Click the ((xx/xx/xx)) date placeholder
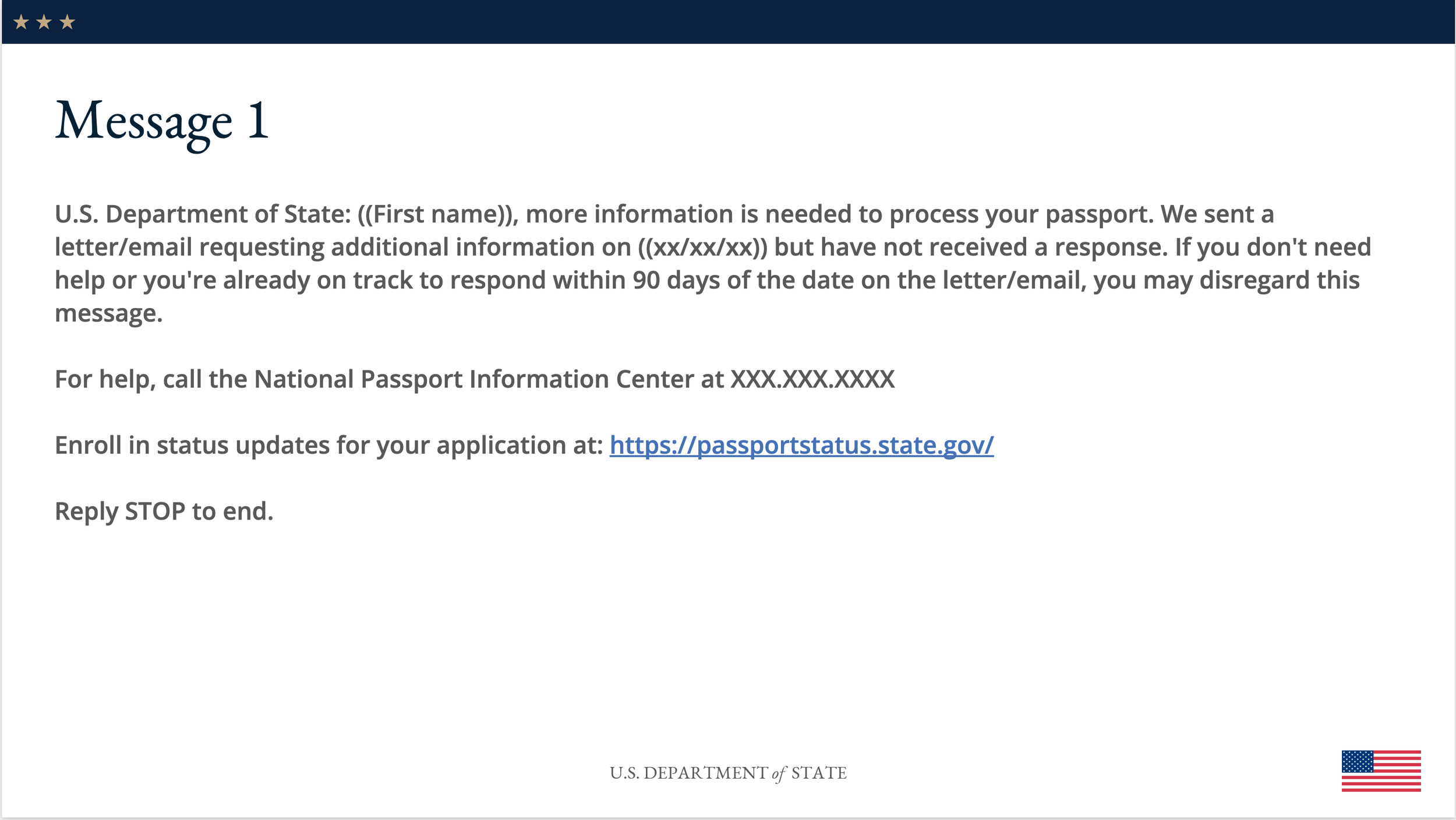The height and width of the screenshot is (820, 1456). click(x=702, y=248)
